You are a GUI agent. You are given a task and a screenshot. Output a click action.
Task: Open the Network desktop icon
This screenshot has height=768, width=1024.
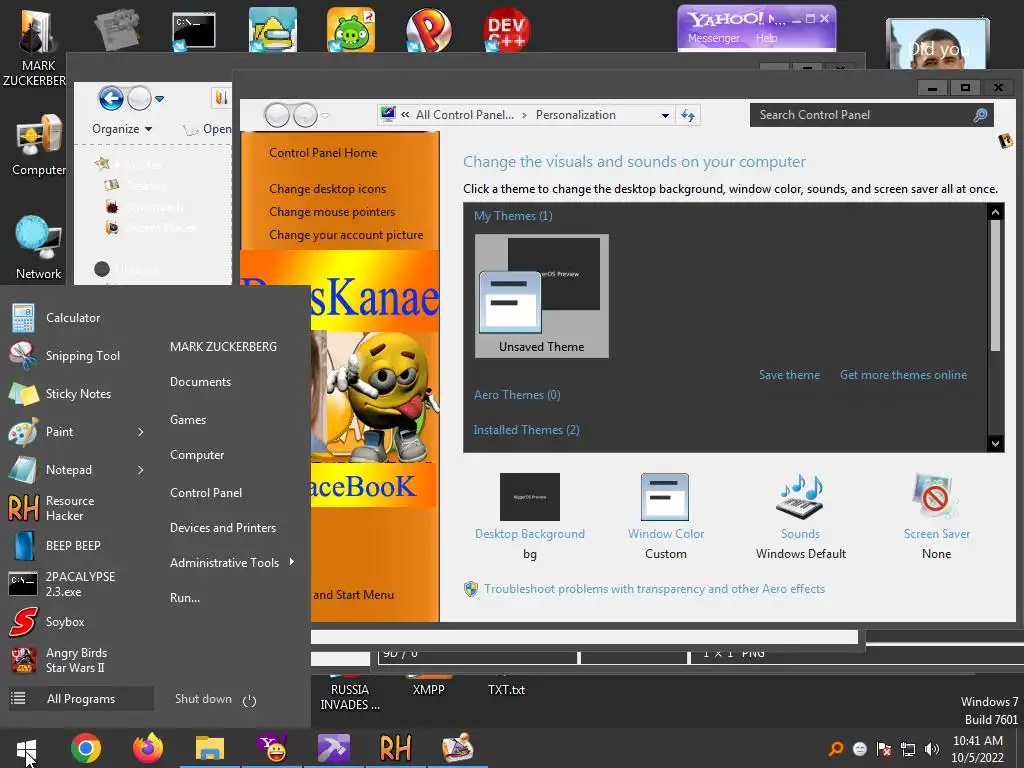[x=39, y=248]
